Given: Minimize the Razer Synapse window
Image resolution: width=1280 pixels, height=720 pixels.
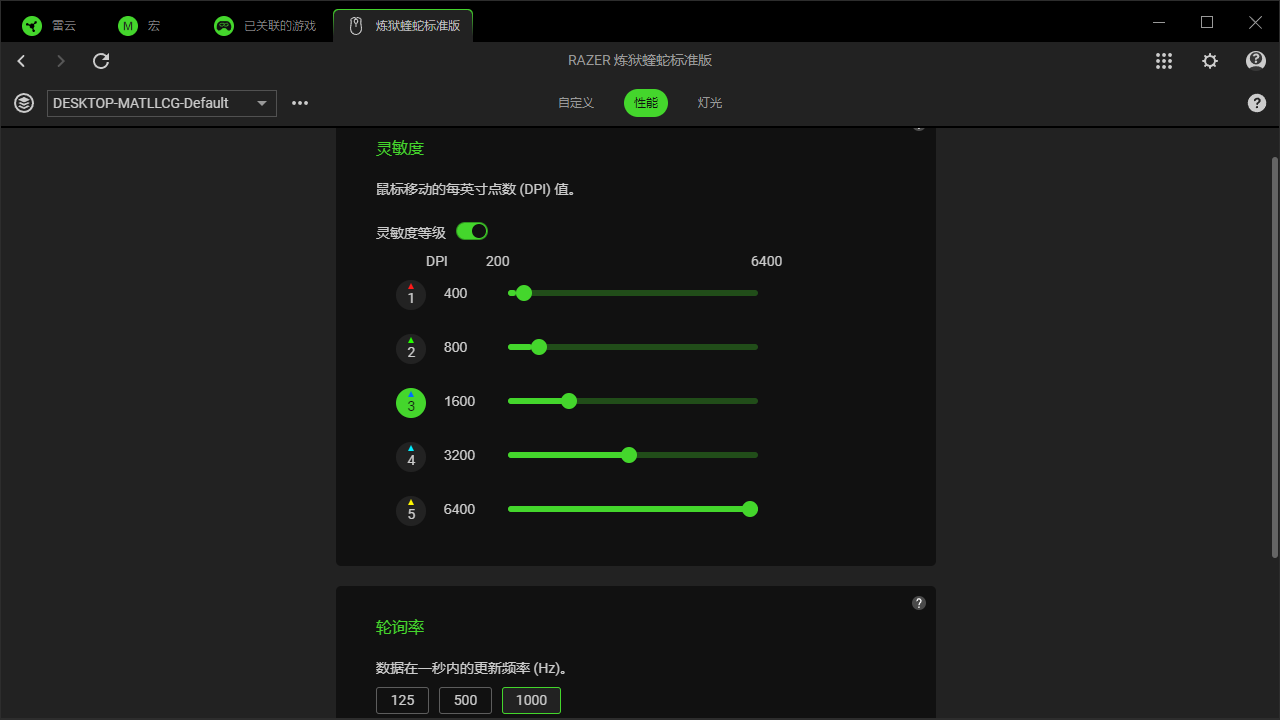Looking at the screenshot, I should pyautogui.click(x=1159, y=22).
